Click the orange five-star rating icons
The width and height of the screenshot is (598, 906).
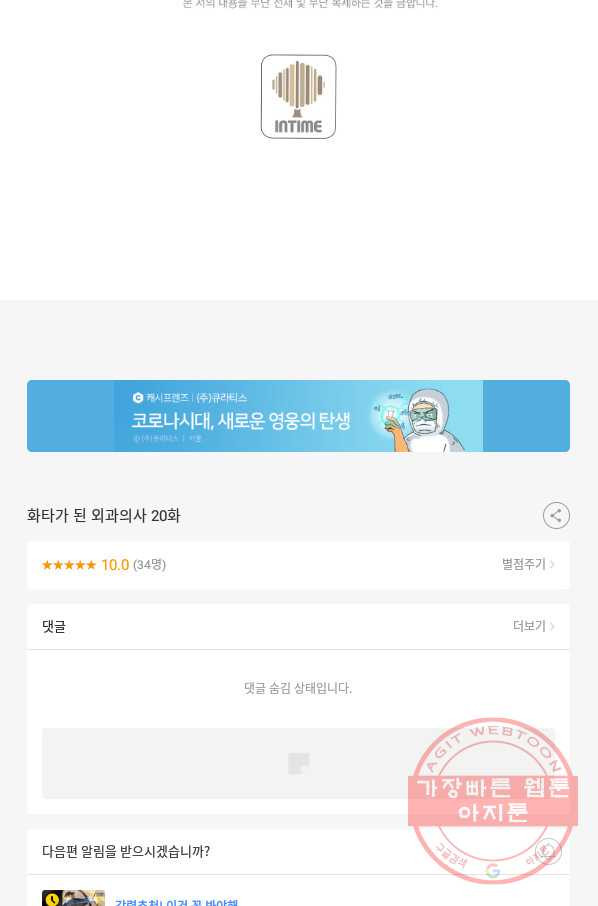coord(69,565)
